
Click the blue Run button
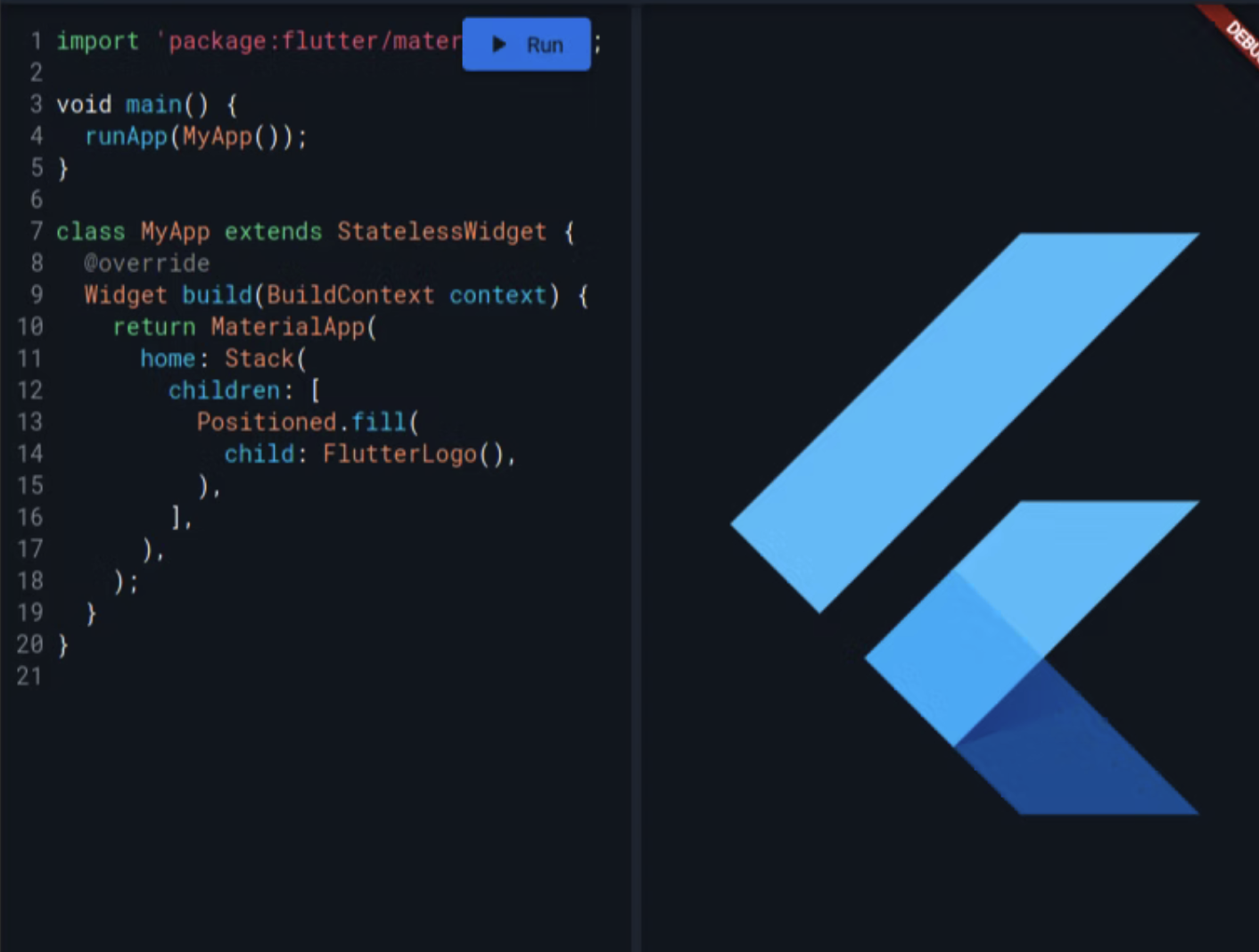click(x=526, y=44)
